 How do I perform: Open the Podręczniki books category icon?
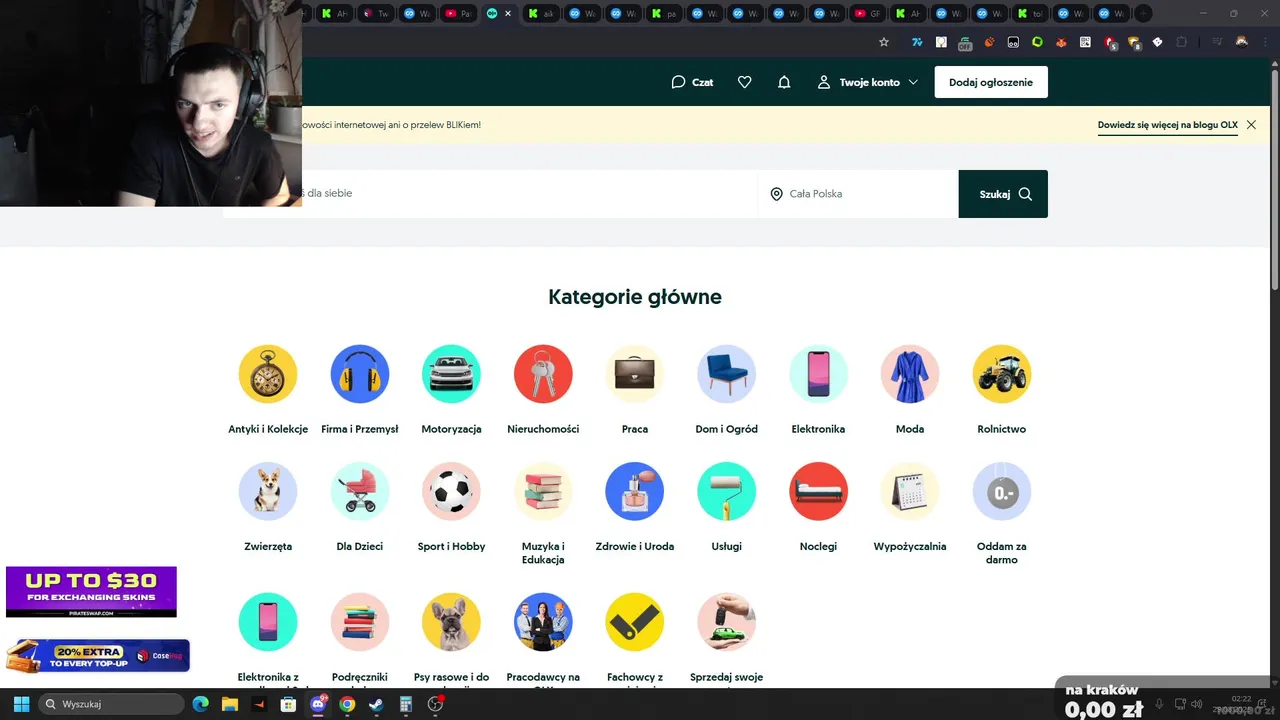360,622
